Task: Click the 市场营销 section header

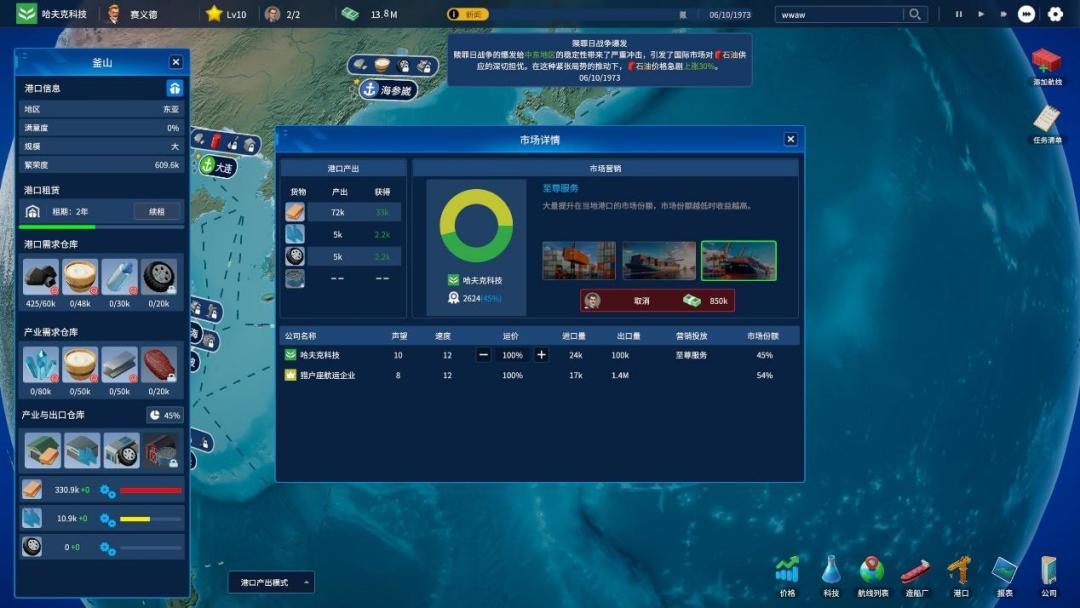Action: pyautogui.click(x=605, y=168)
